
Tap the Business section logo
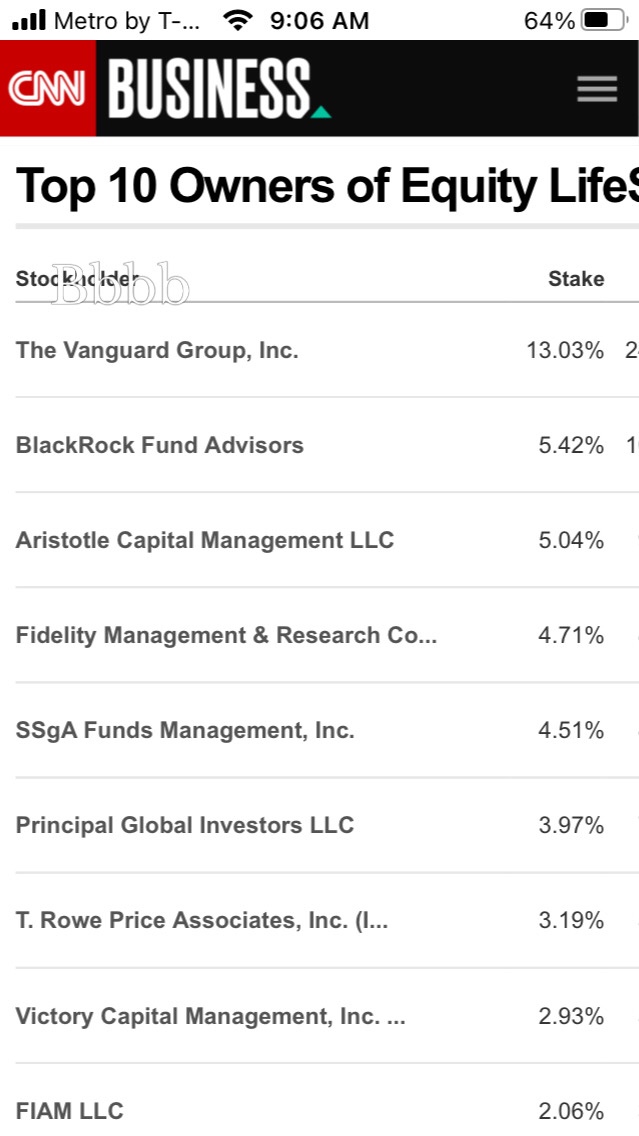(217, 90)
